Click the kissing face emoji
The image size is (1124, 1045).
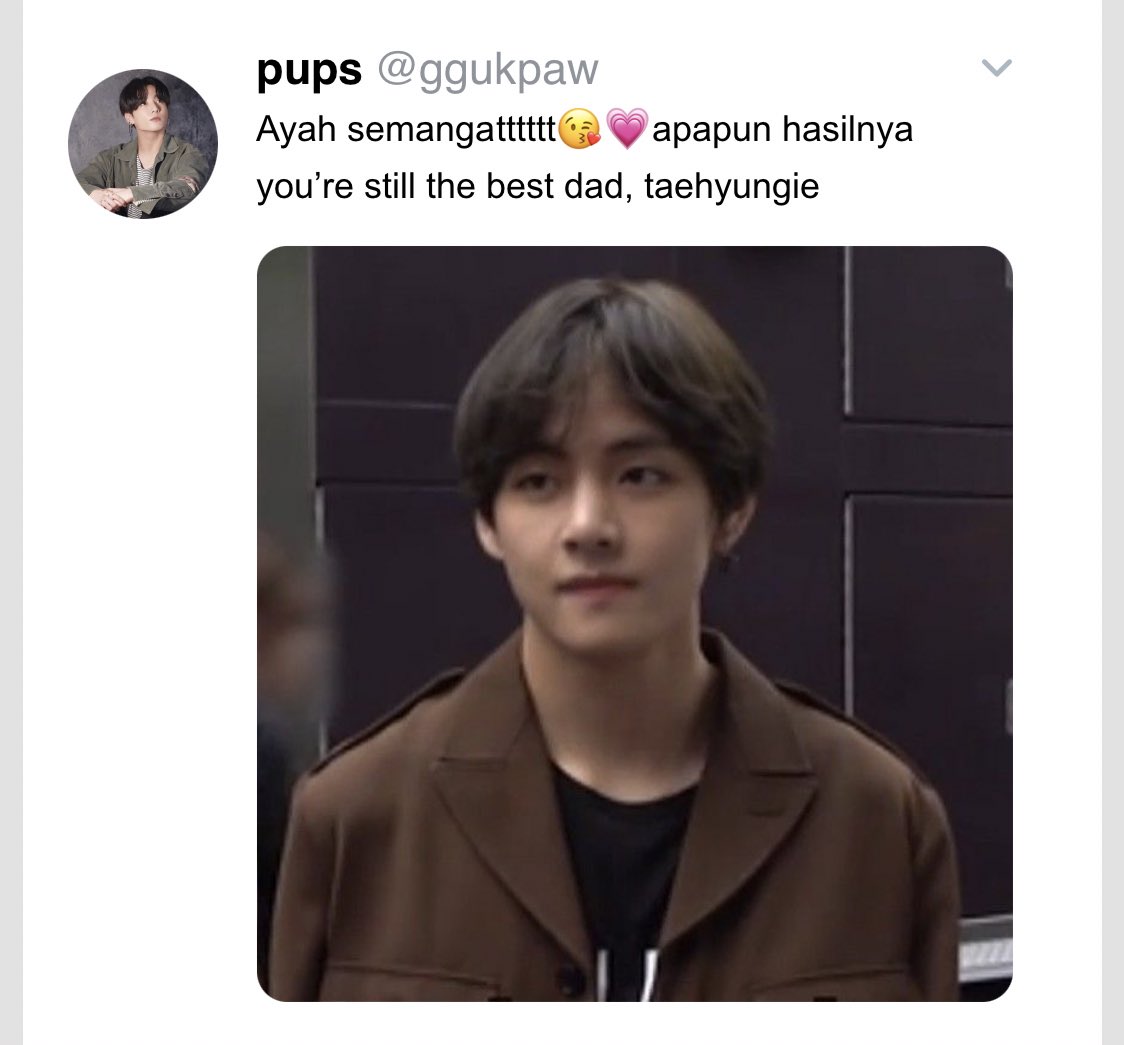coord(579,129)
